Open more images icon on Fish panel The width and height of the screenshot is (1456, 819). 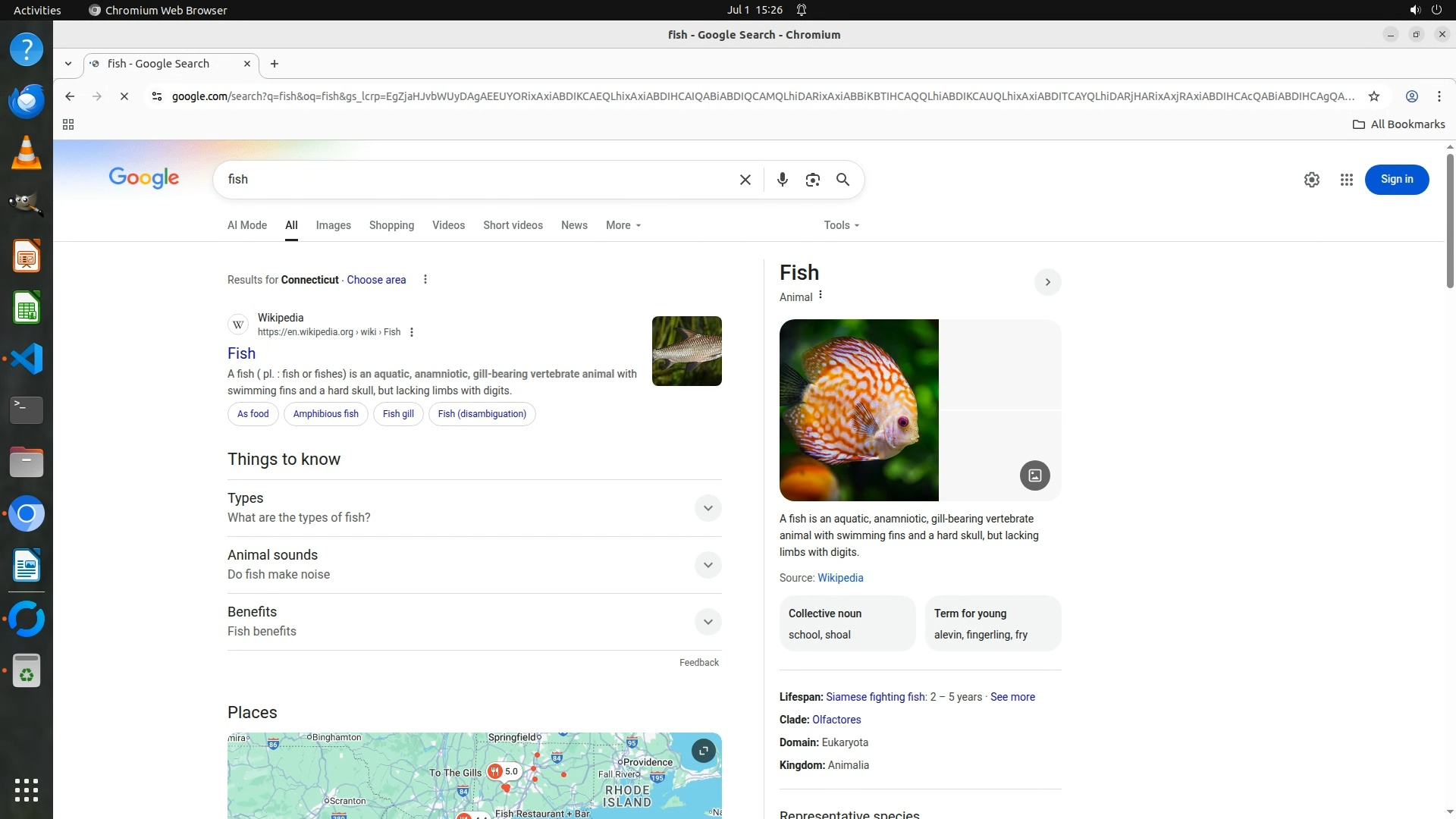[1034, 475]
